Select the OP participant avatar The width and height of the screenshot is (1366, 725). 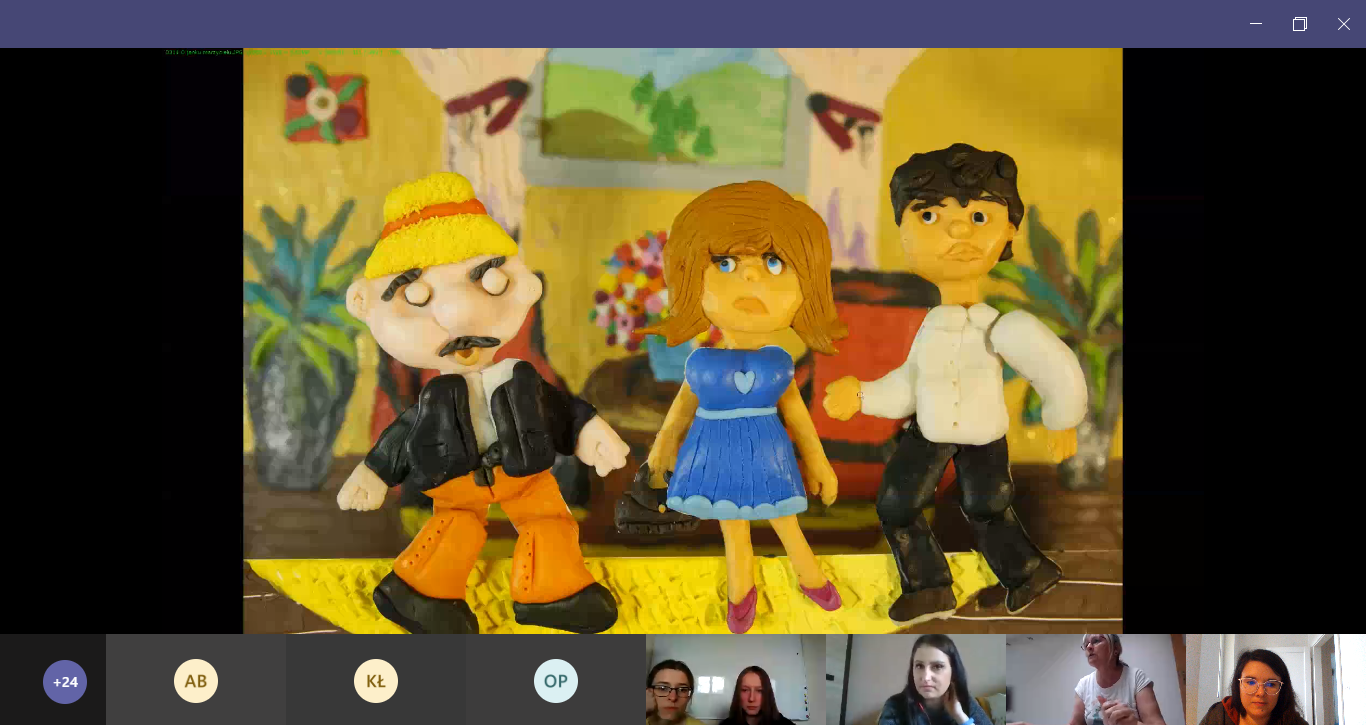(x=556, y=681)
